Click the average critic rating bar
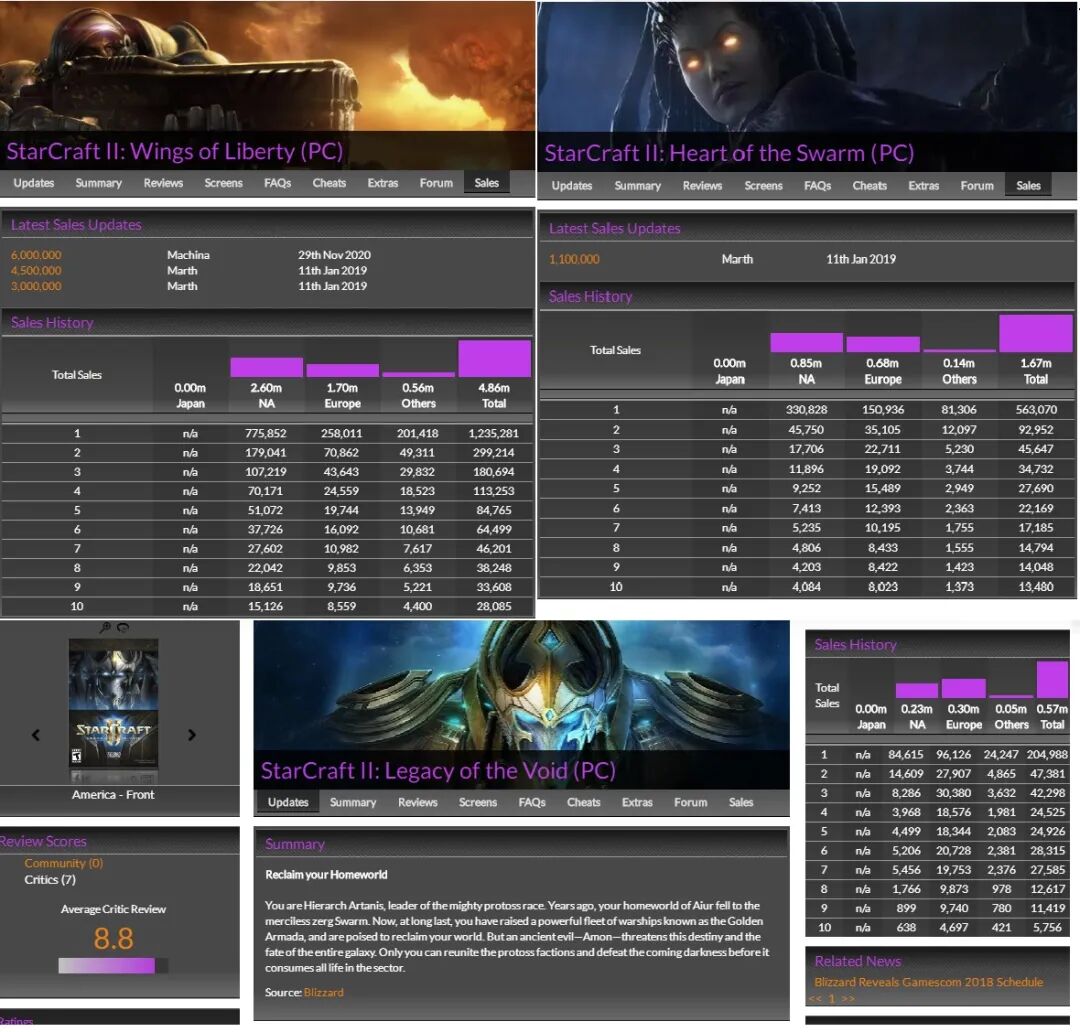 point(113,966)
